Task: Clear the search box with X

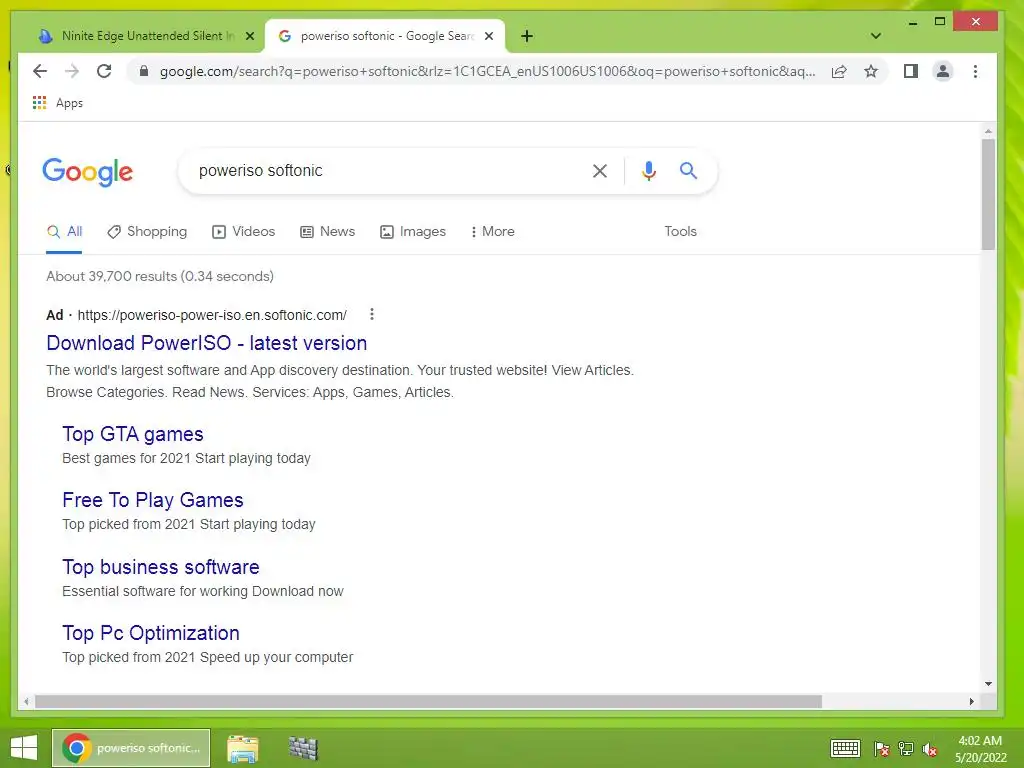Action: (x=600, y=171)
